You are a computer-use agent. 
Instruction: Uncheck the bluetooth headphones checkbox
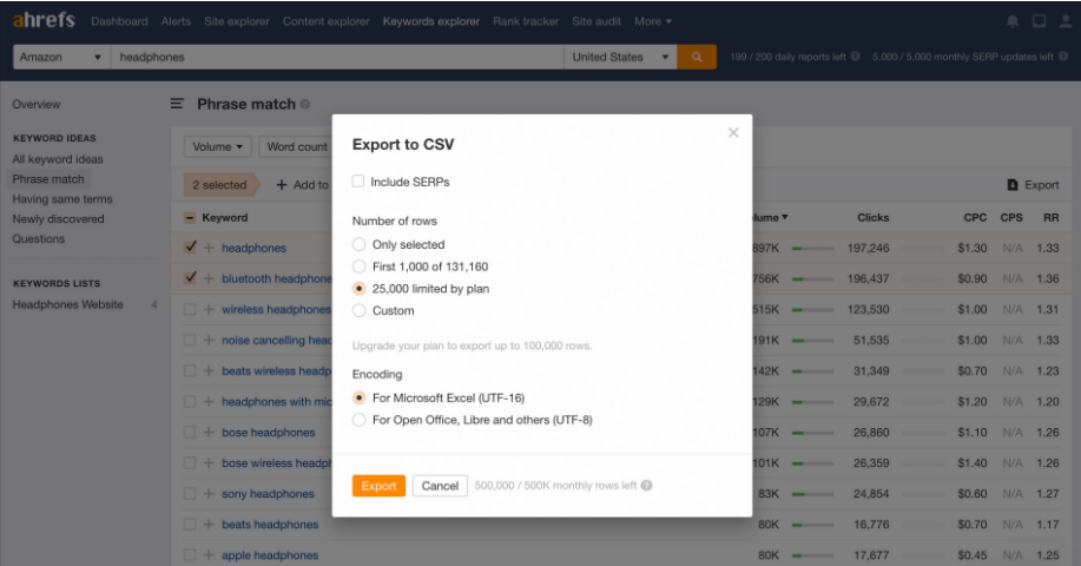[190, 278]
